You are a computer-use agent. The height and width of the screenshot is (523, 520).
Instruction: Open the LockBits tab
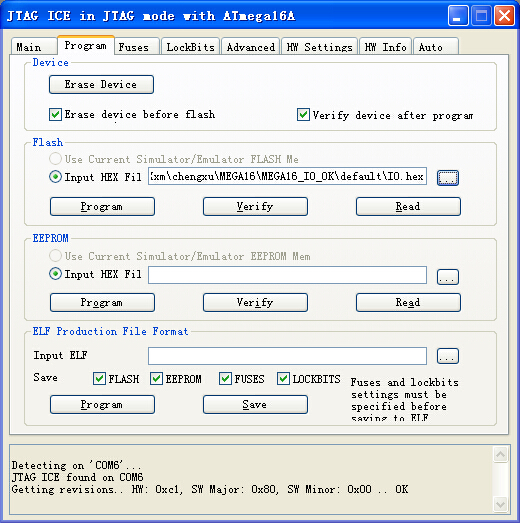click(x=190, y=47)
